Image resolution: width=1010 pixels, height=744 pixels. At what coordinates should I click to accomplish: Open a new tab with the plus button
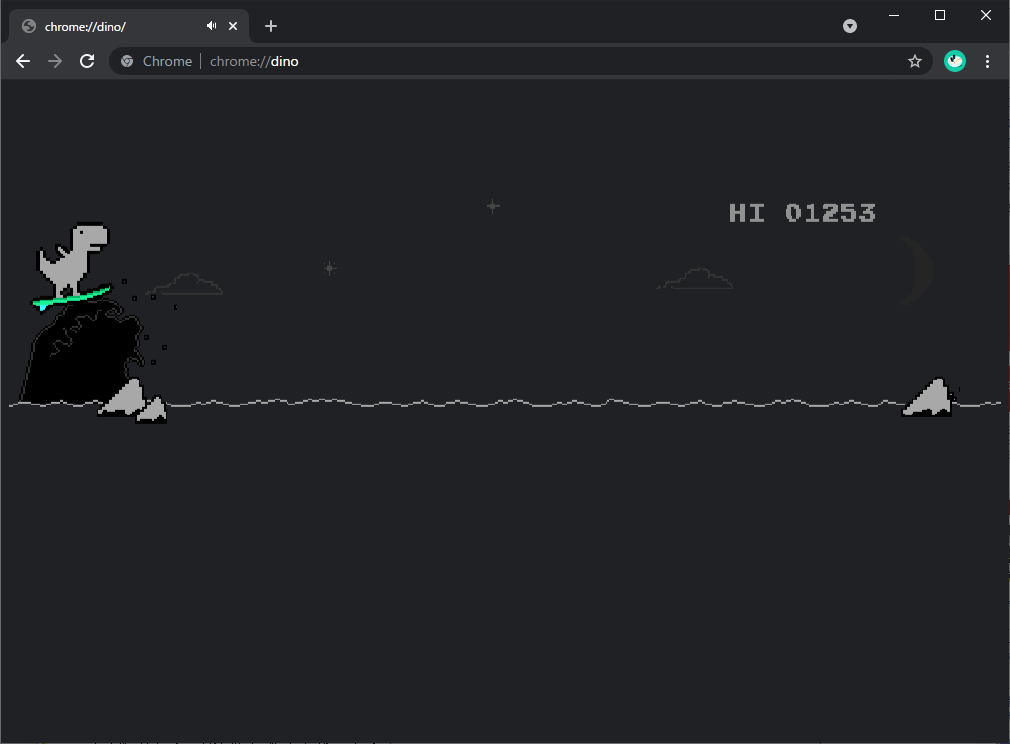[x=271, y=26]
